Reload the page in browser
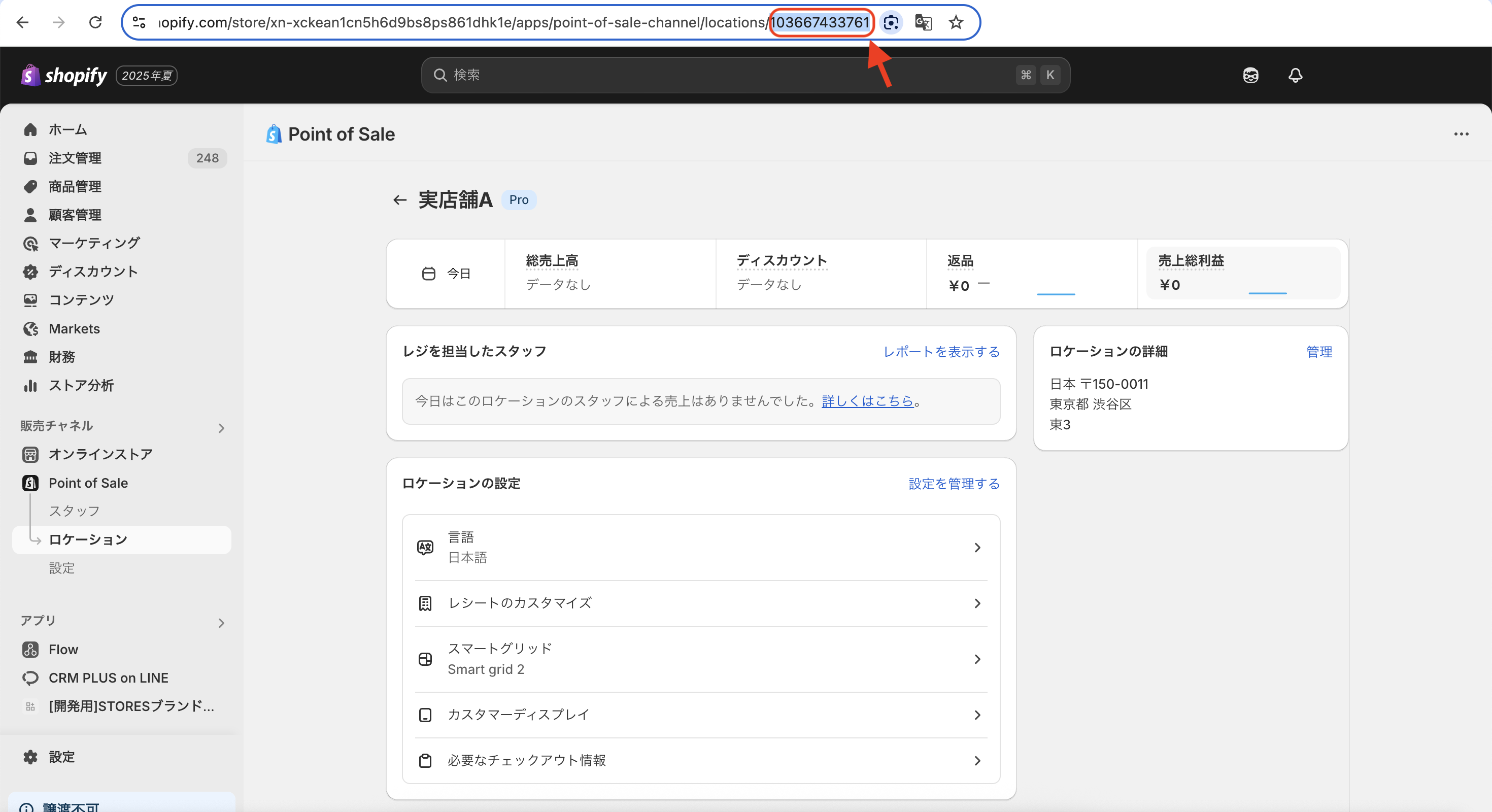 [x=95, y=23]
